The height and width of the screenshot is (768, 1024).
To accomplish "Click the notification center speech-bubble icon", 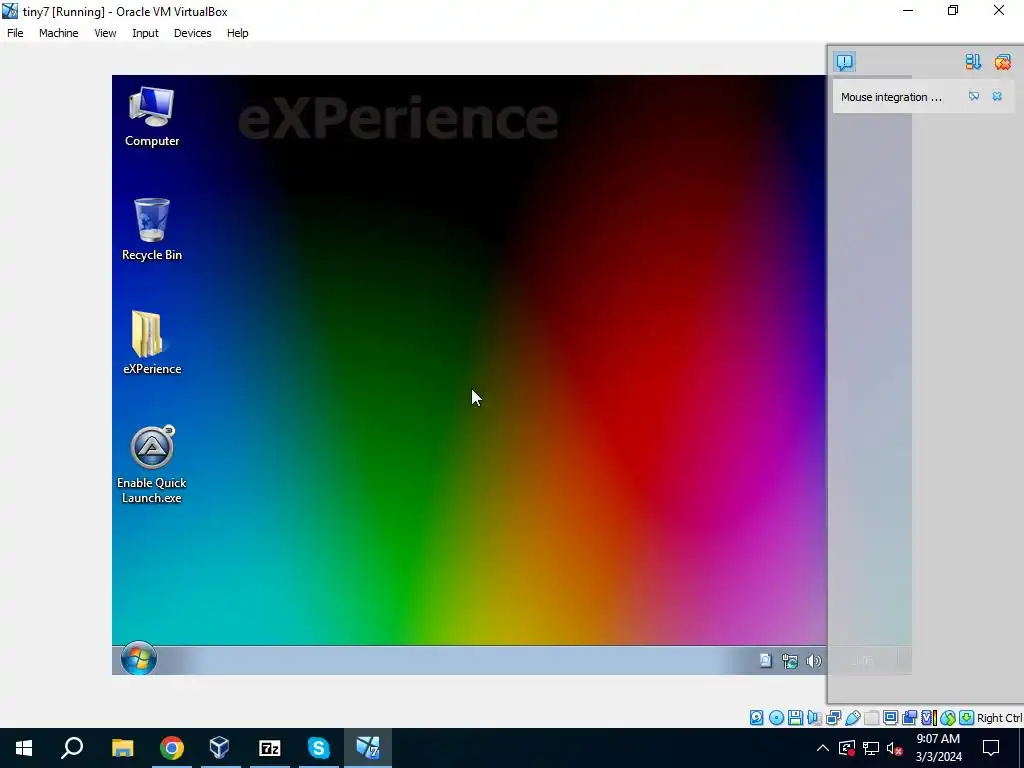I will point(844,62).
